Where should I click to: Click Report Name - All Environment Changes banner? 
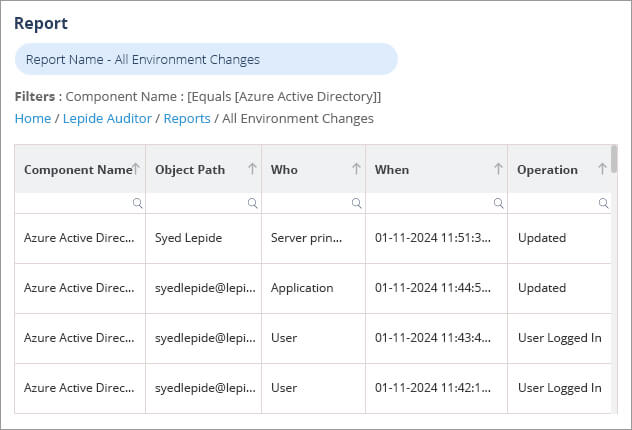tap(206, 59)
